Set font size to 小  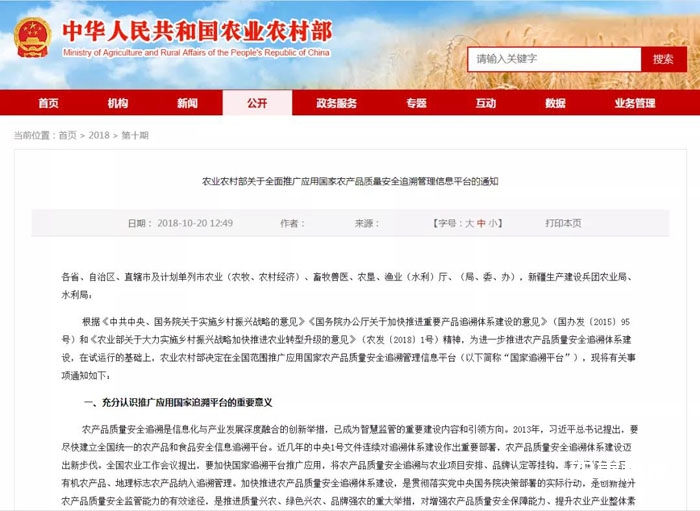492,223
